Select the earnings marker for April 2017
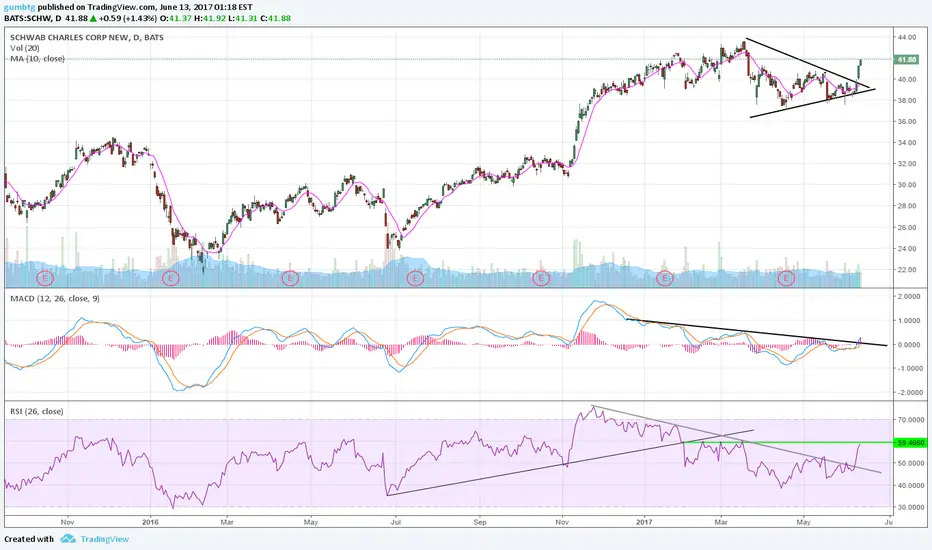 pos(786,278)
